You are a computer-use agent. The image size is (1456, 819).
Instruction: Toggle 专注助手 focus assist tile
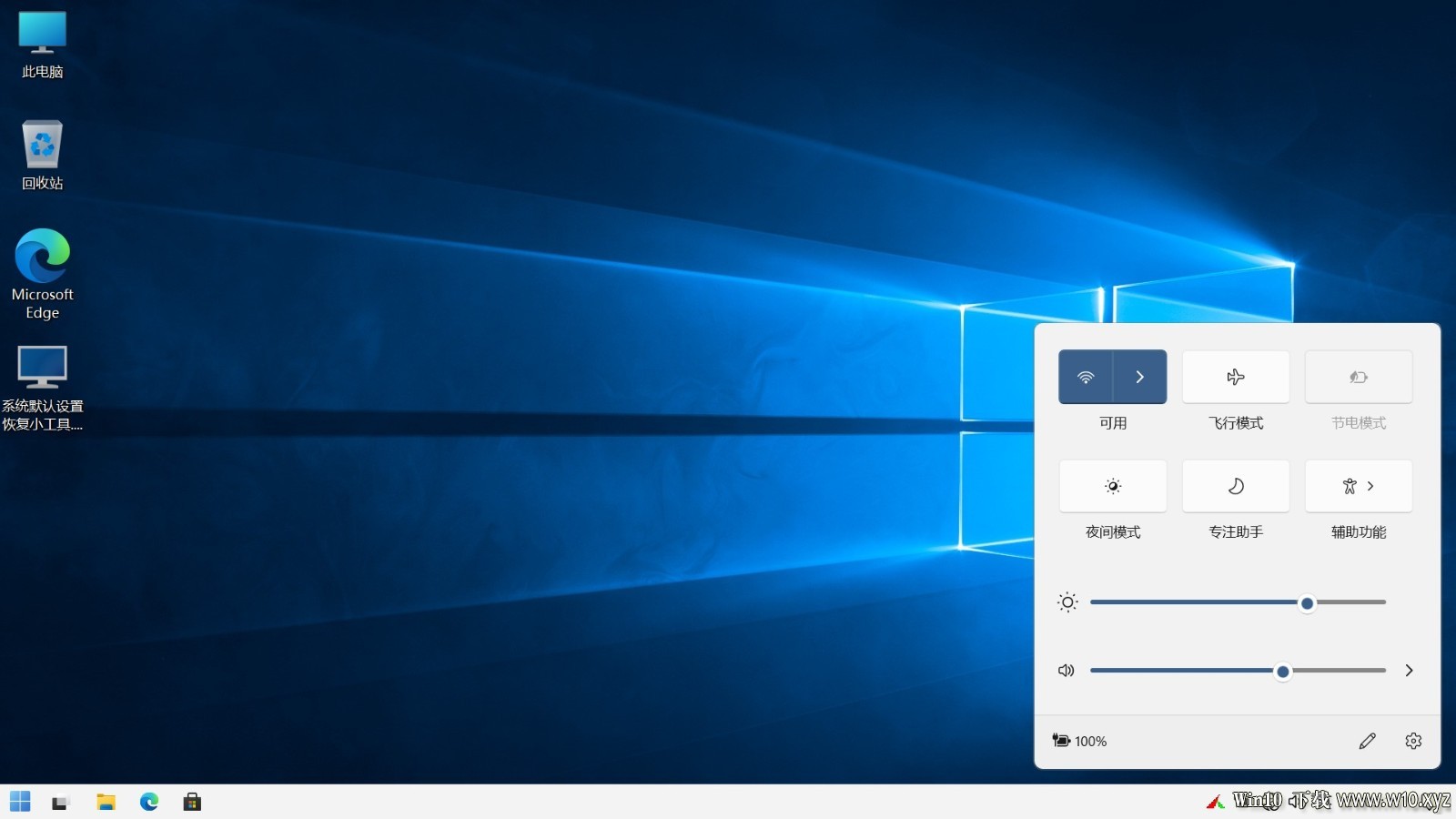pyautogui.click(x=1236, y=486)
